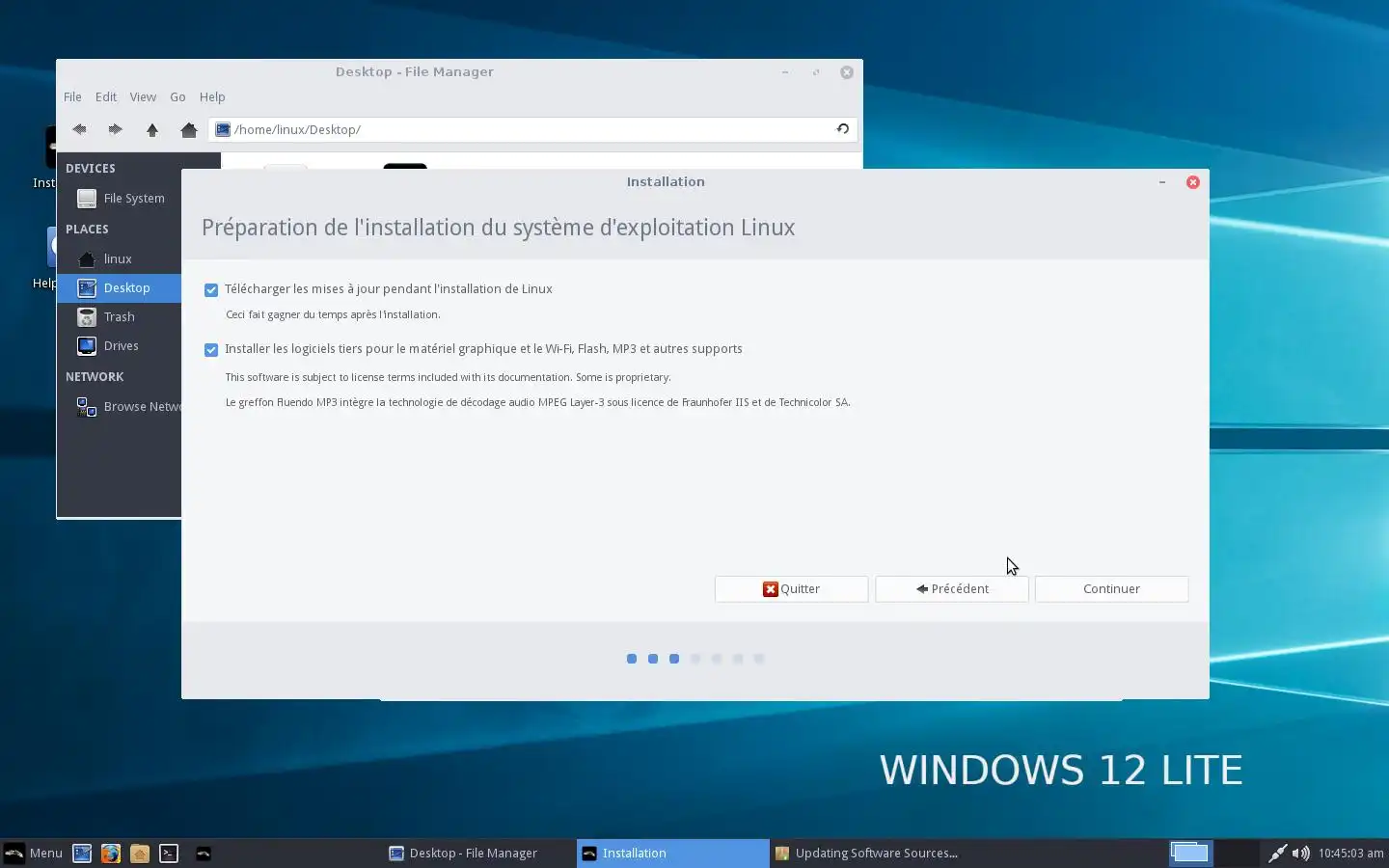The height and width of the screenshot is (868, 1389).
Task: Open Edit menu in File Manager
Action: [106, 97]
